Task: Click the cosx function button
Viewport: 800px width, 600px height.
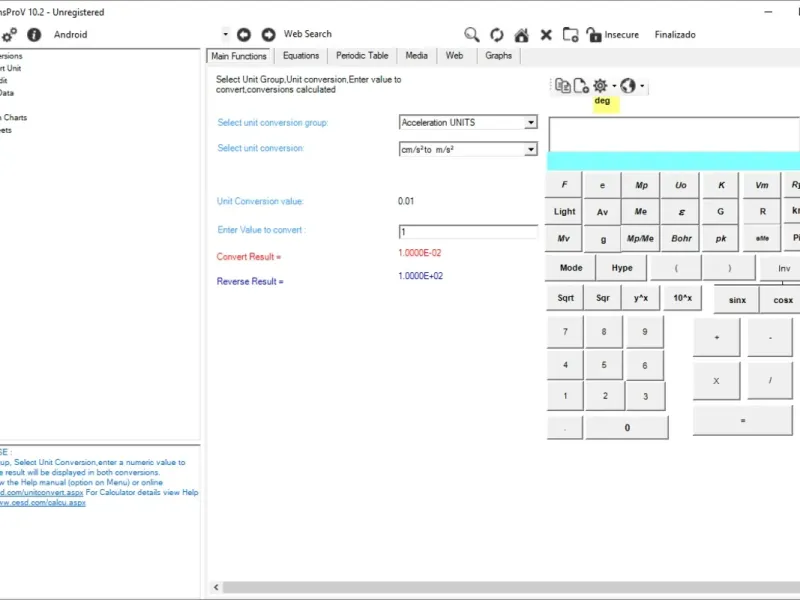Action: (x=782, y=300)
